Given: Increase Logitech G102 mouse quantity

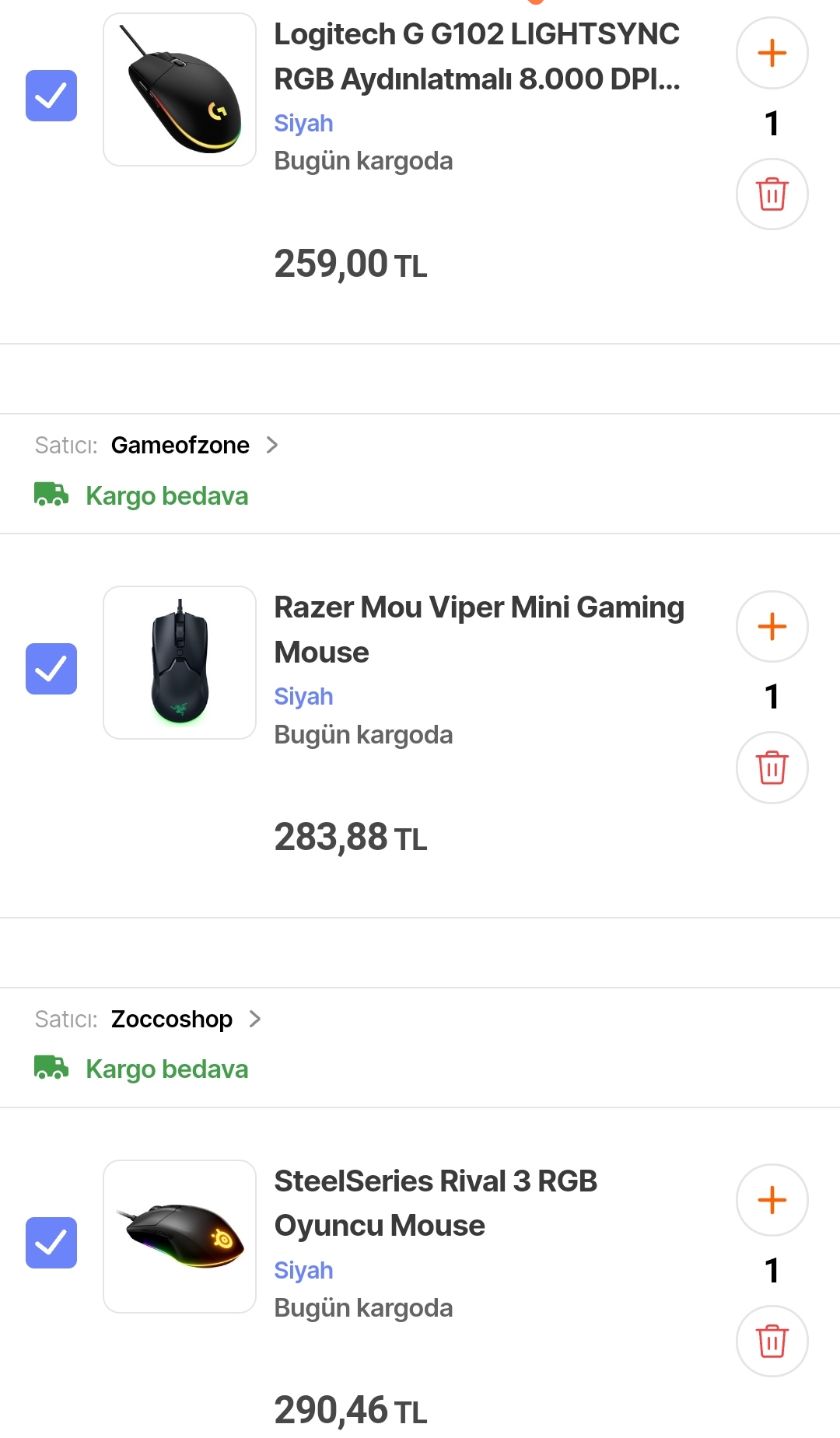Looking at the screenshot, I should [772, 54].
